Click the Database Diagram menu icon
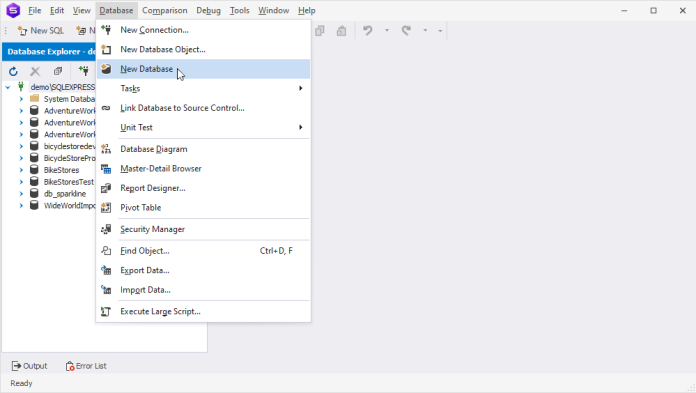Image resolution: width=696 pixels, height=393 pixels. click(106, 149)
